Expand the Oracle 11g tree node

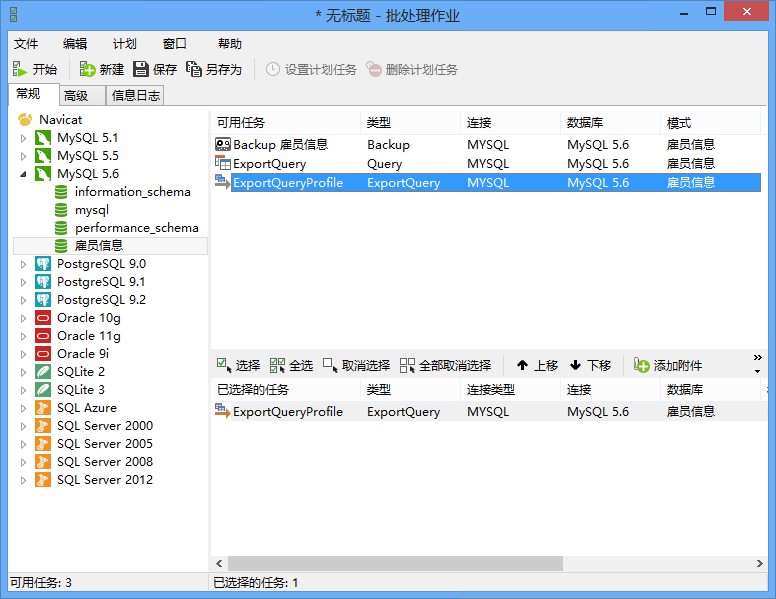[x=23, y=336]
